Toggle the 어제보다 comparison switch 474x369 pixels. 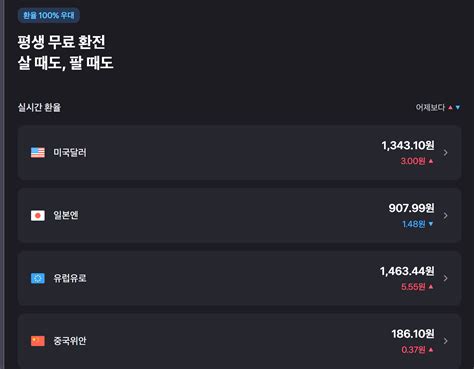438,107
